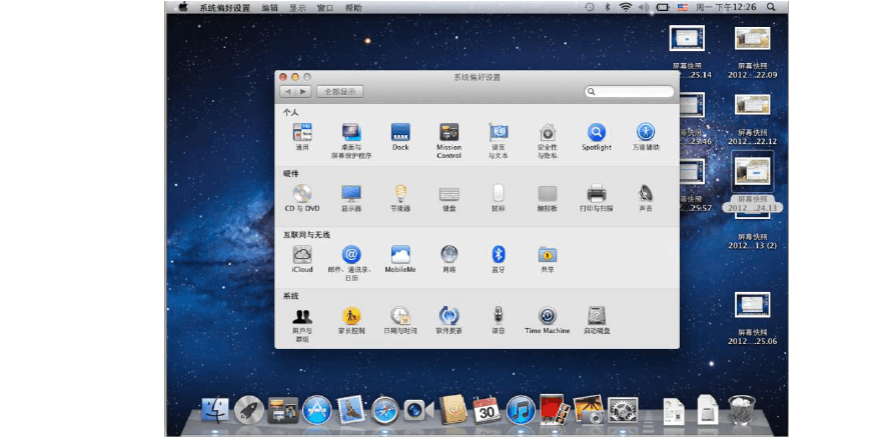The height and width of the screenshot is (437, 893).
Task: Open the 窗口 (Window) menu
Action: [325, 8]
